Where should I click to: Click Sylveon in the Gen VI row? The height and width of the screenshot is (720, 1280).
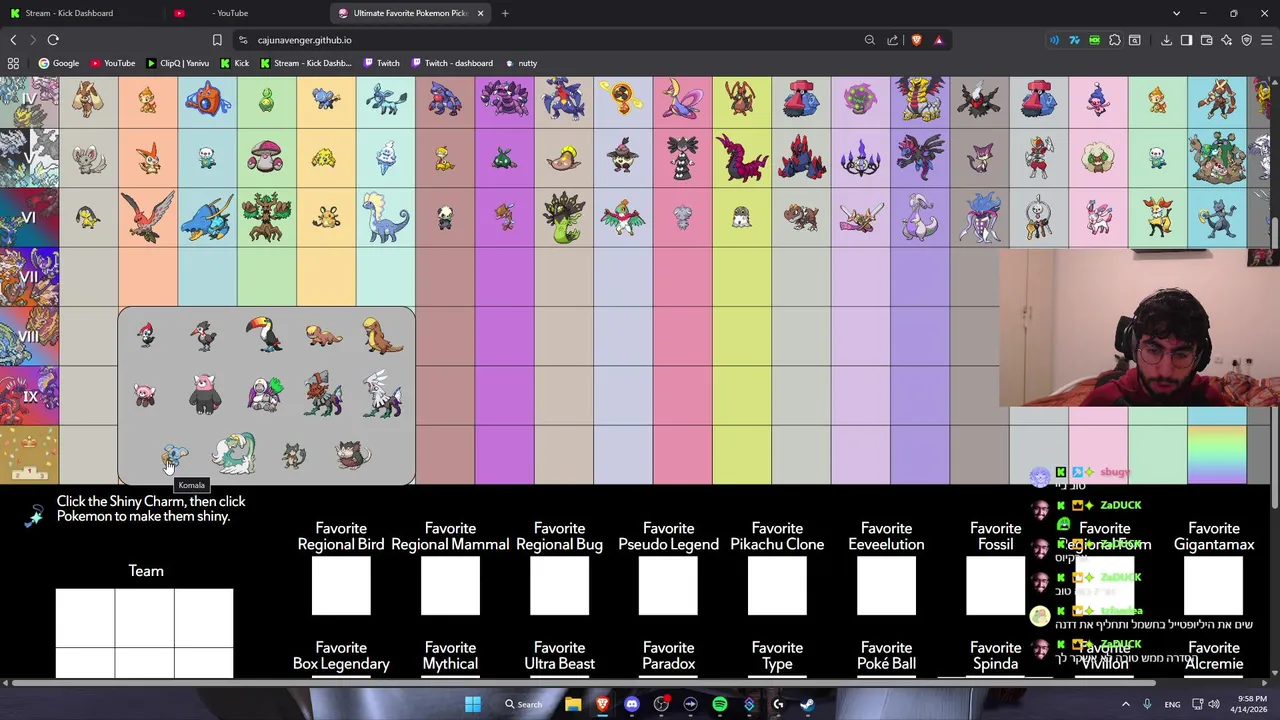[x=1098, y=216]
